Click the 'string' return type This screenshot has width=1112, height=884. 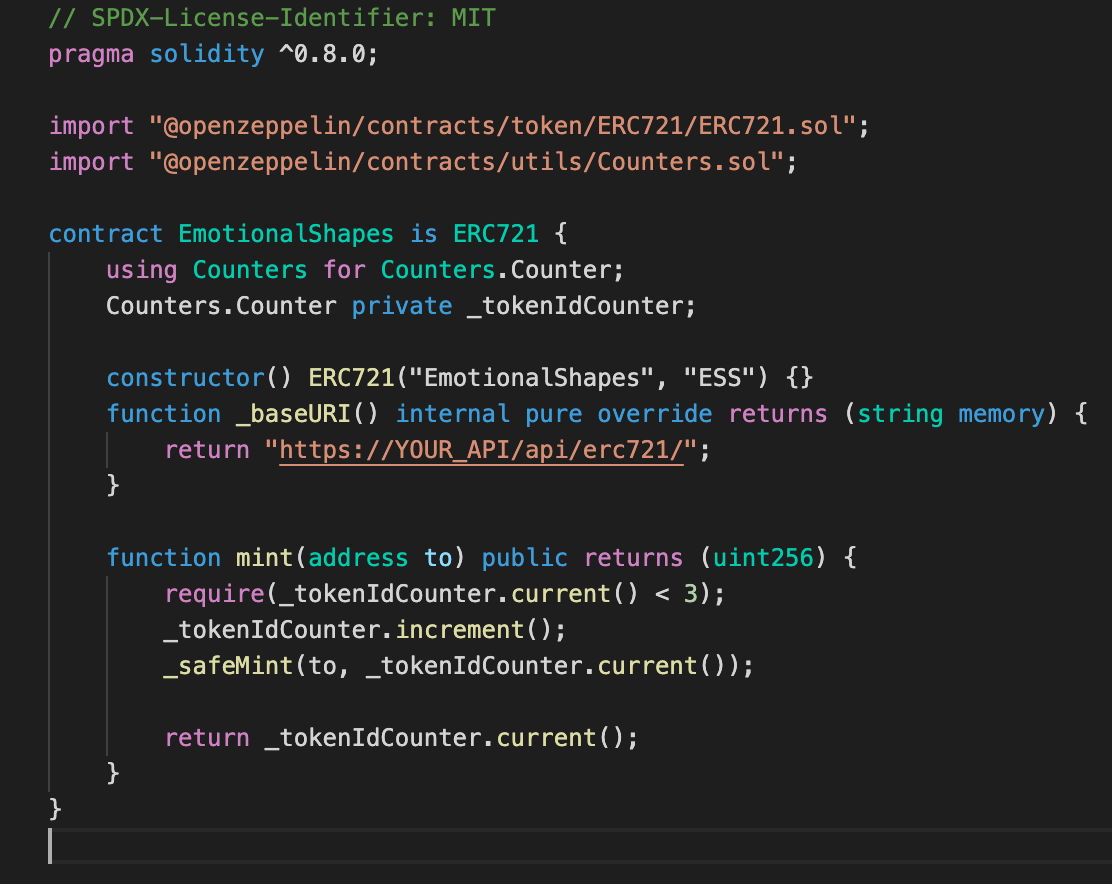900,414
